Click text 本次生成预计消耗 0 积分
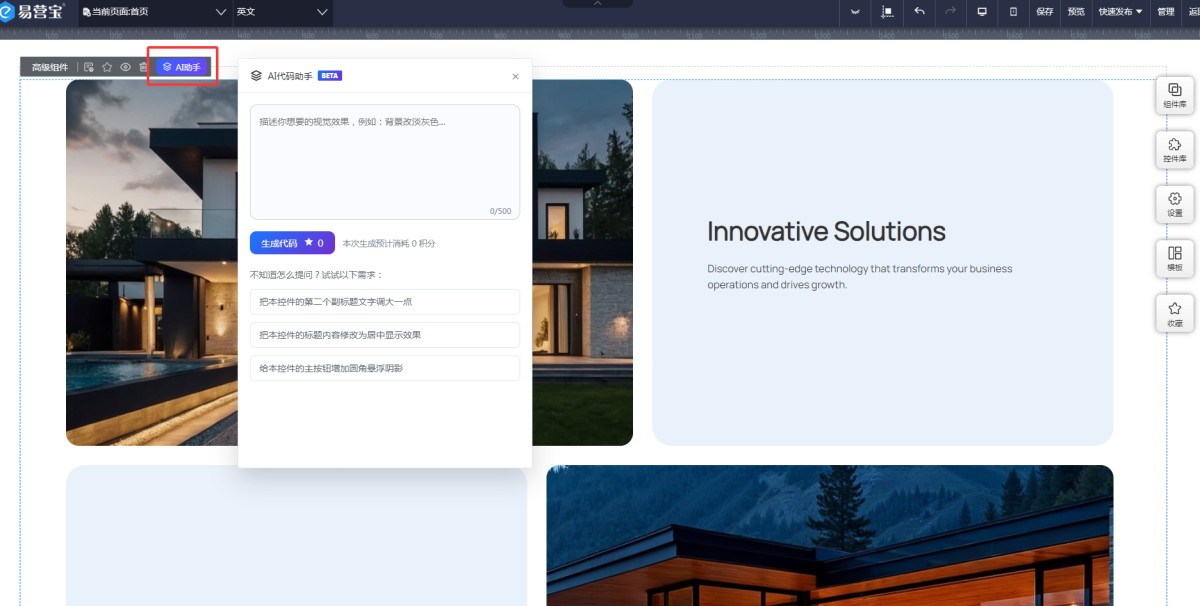 389,243
